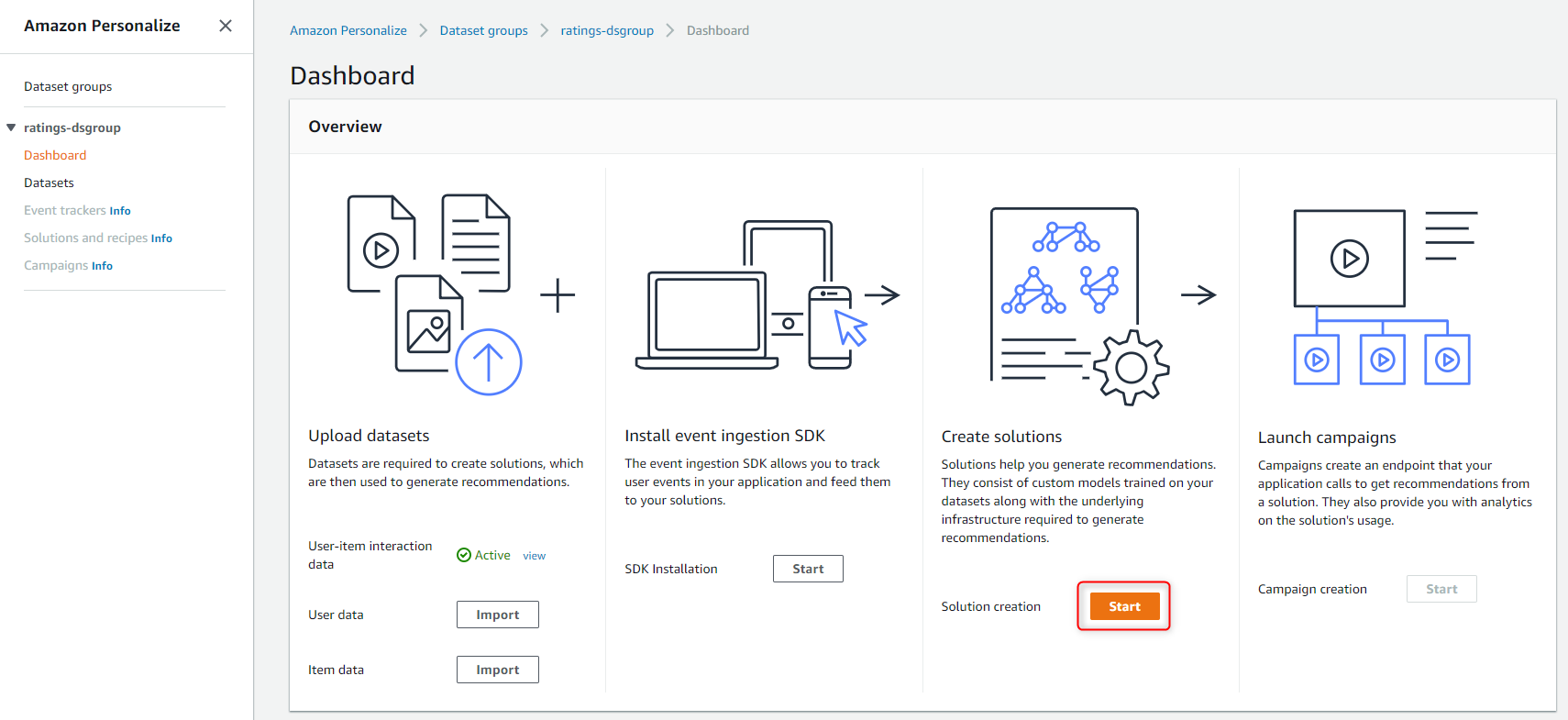Start Solution creation

click(x=1124, y=606)
